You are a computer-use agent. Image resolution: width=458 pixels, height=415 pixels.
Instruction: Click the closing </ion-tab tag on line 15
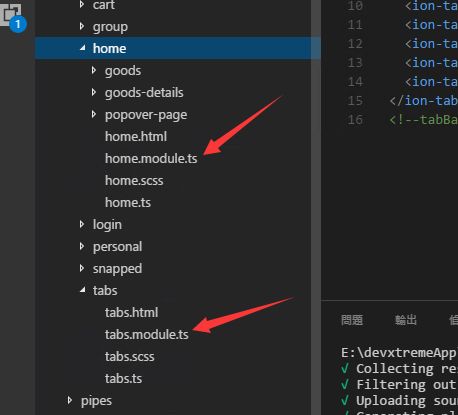point(423,101)
